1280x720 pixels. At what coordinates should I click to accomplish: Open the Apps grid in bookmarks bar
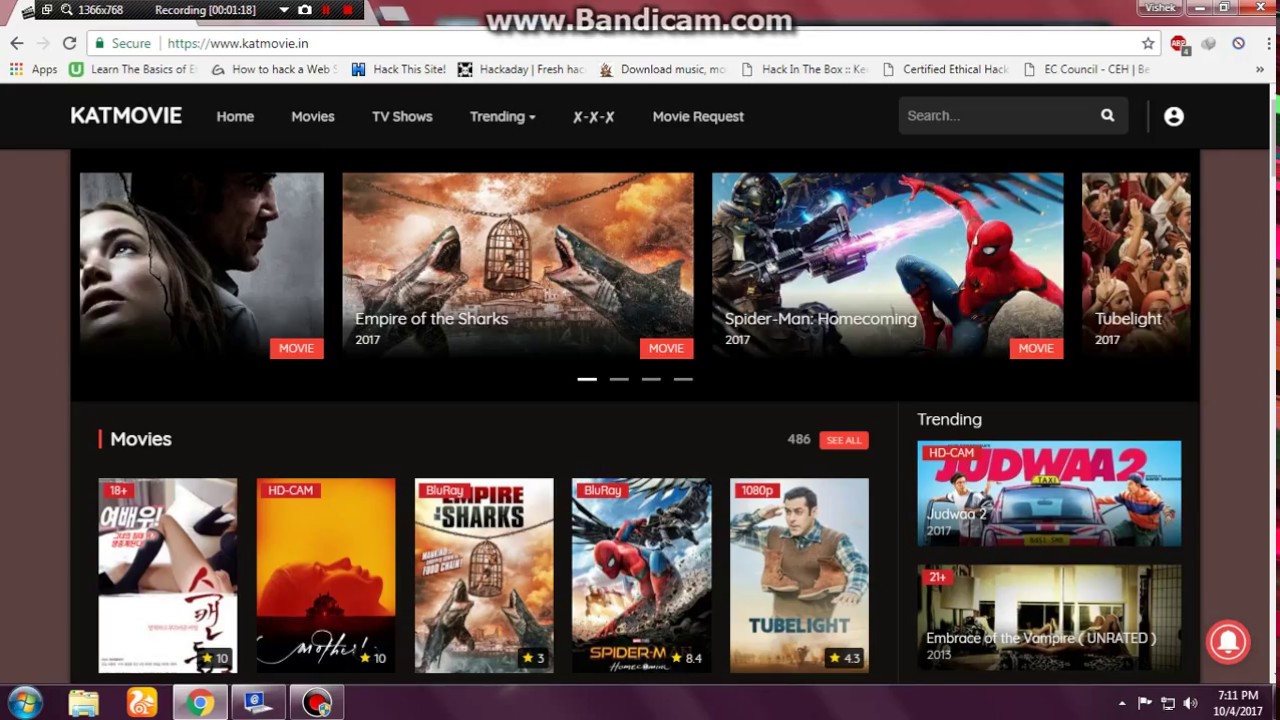[34, 69]
